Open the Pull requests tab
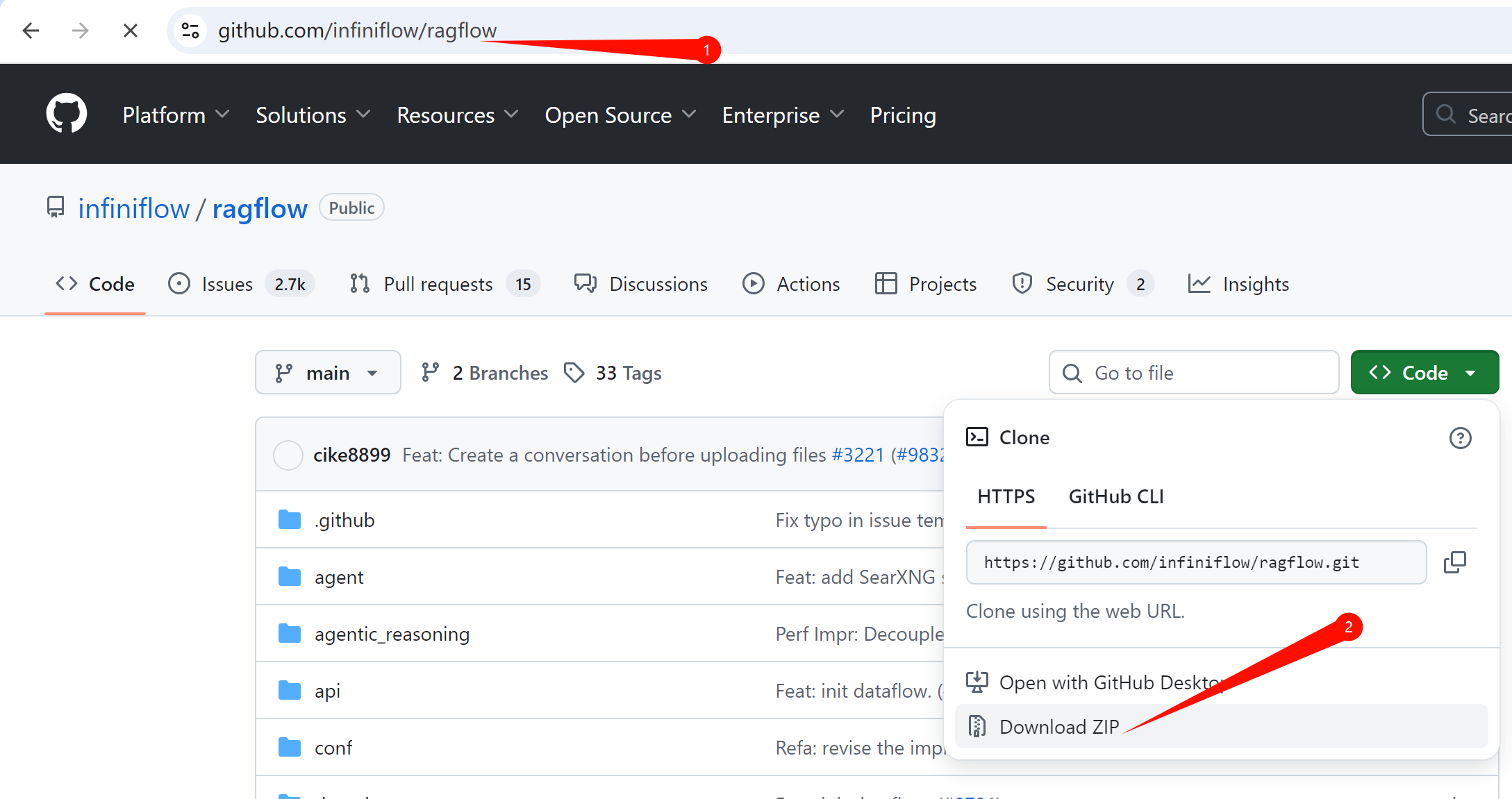 coord(445,284)
